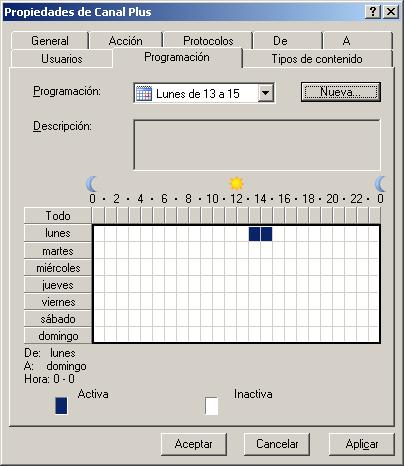Click the Nueva... button
Screen dimensions: 404x466
point(341,92)
